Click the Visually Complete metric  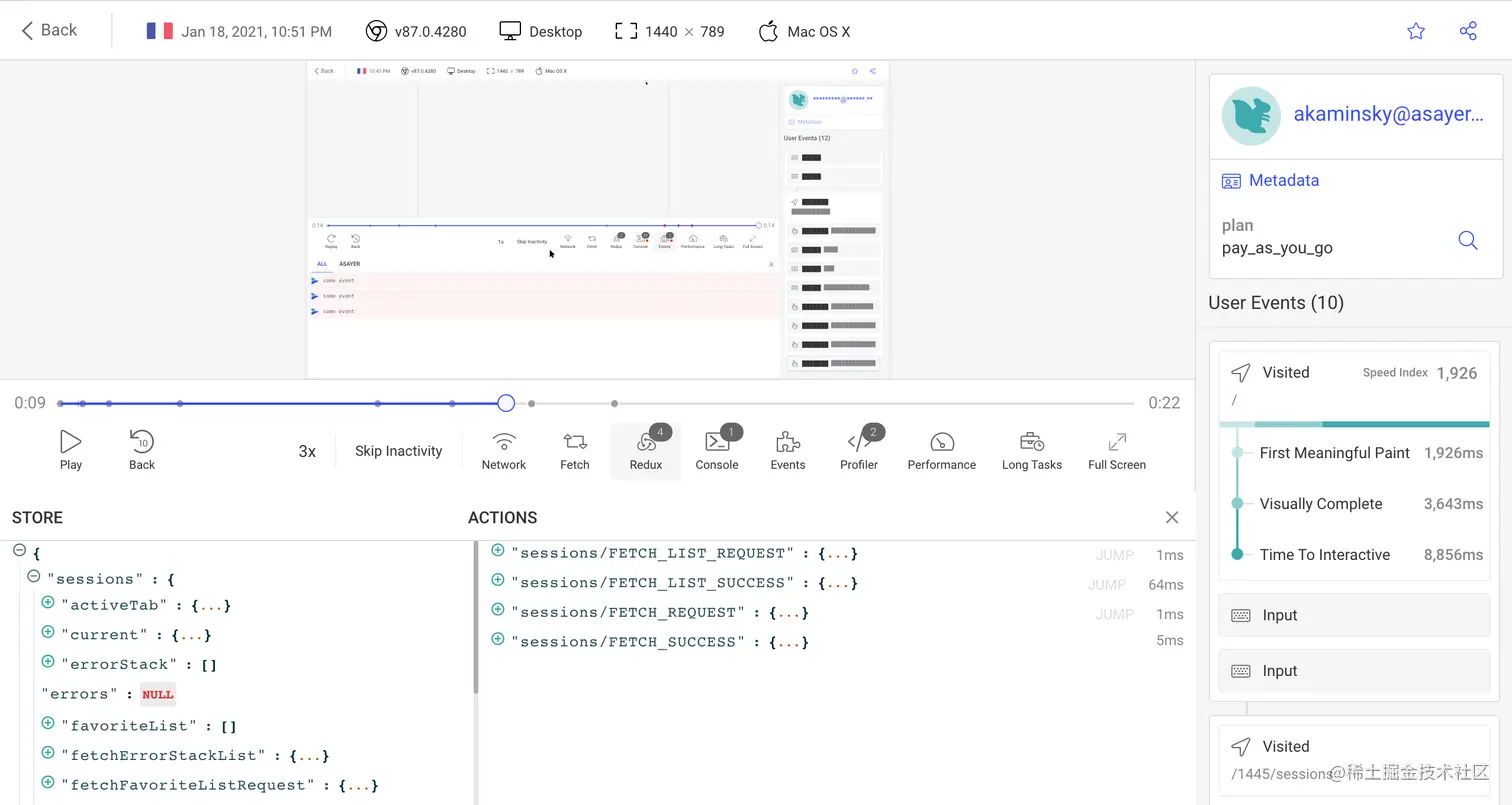[x=1371, y=504]
